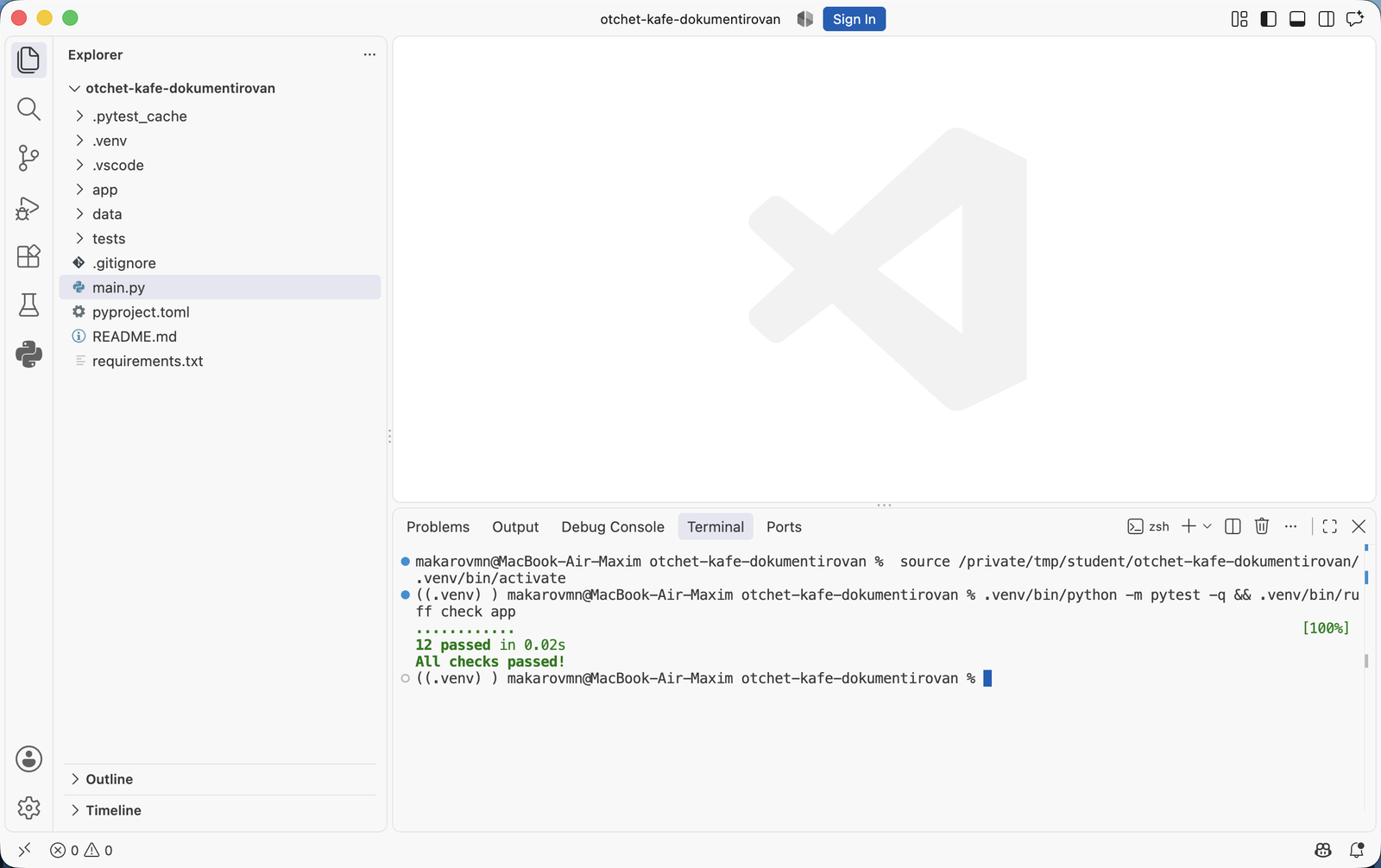The width and height of the screenshot is (1381, 868).
Task: Open the Testing flask view
Action: coord(28,305)
